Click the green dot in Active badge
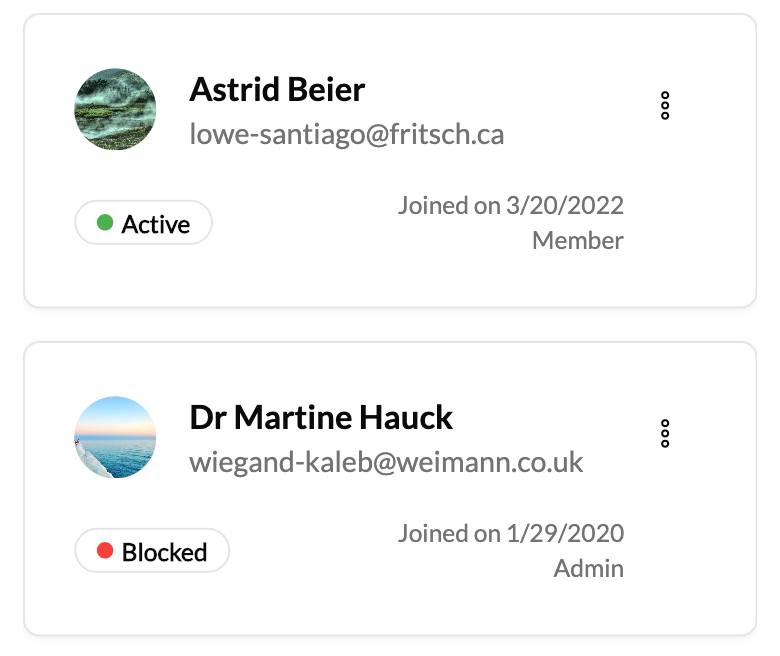The image size is (780, 656). pos(105,223)
